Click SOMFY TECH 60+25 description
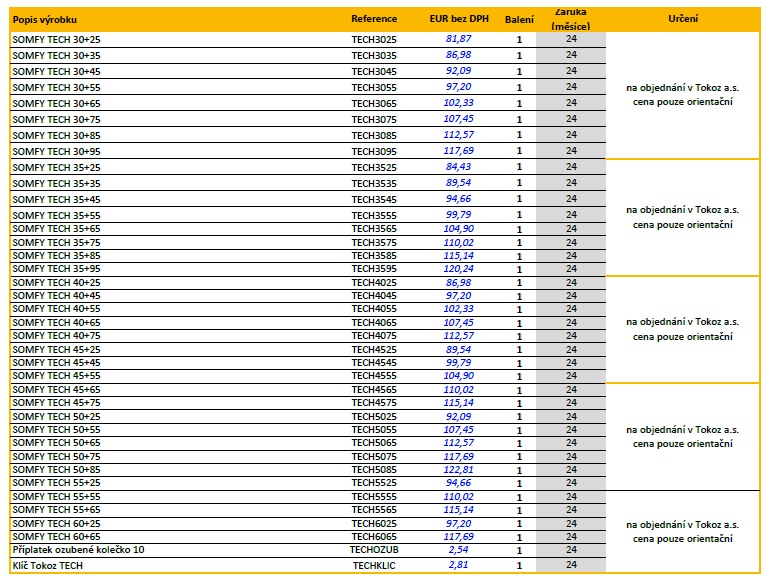 [56, 524]
